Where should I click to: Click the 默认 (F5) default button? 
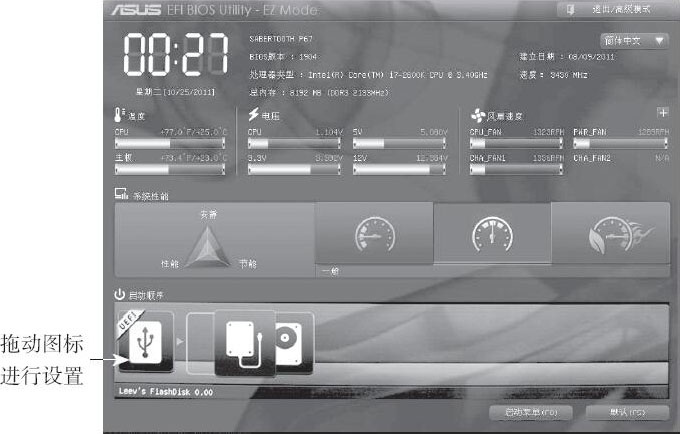627,412
